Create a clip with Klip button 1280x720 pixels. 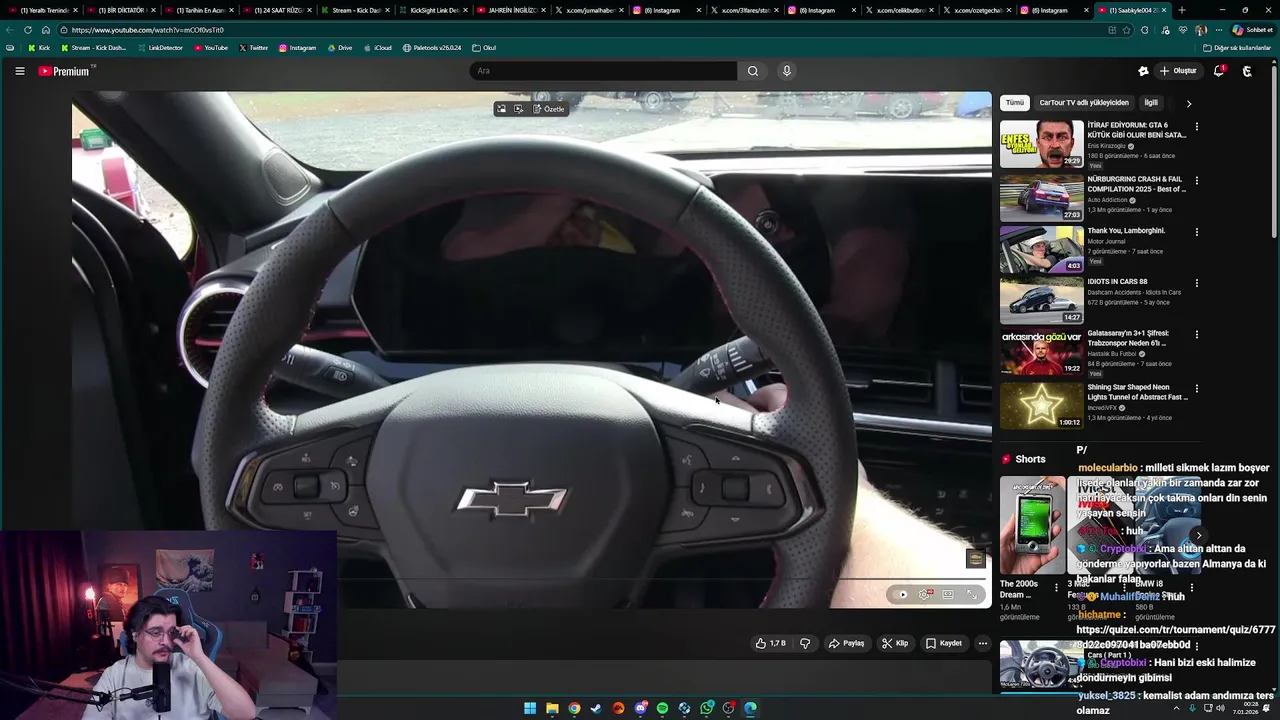click(895, 643)
